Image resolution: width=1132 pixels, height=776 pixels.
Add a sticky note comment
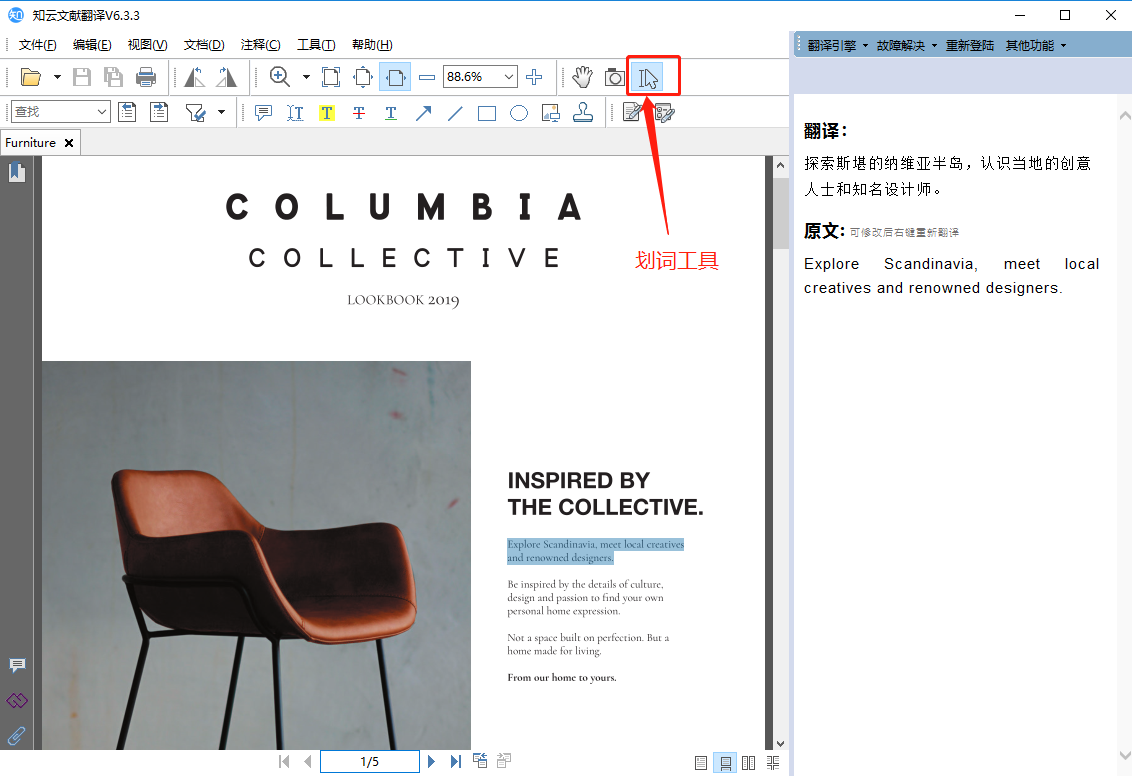coord(263,113)
